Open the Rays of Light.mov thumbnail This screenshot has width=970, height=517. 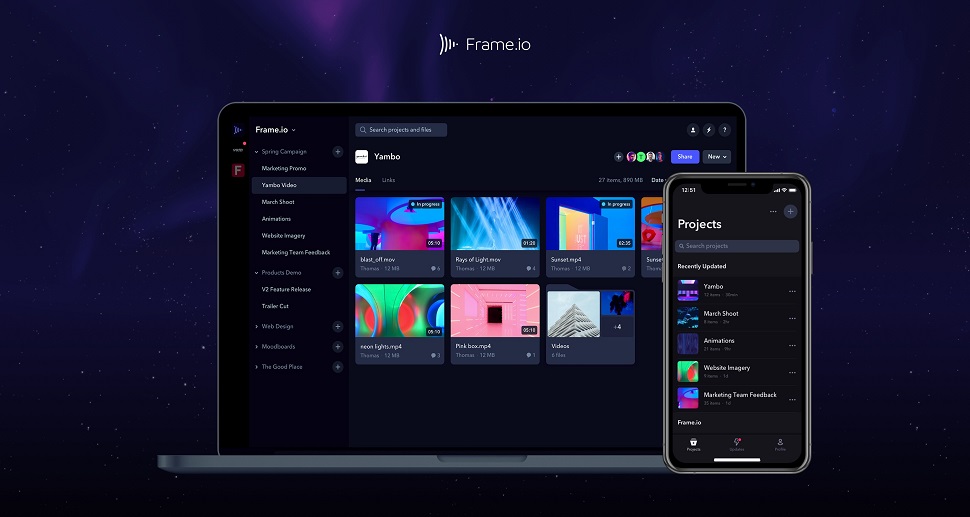click(495, 223)
